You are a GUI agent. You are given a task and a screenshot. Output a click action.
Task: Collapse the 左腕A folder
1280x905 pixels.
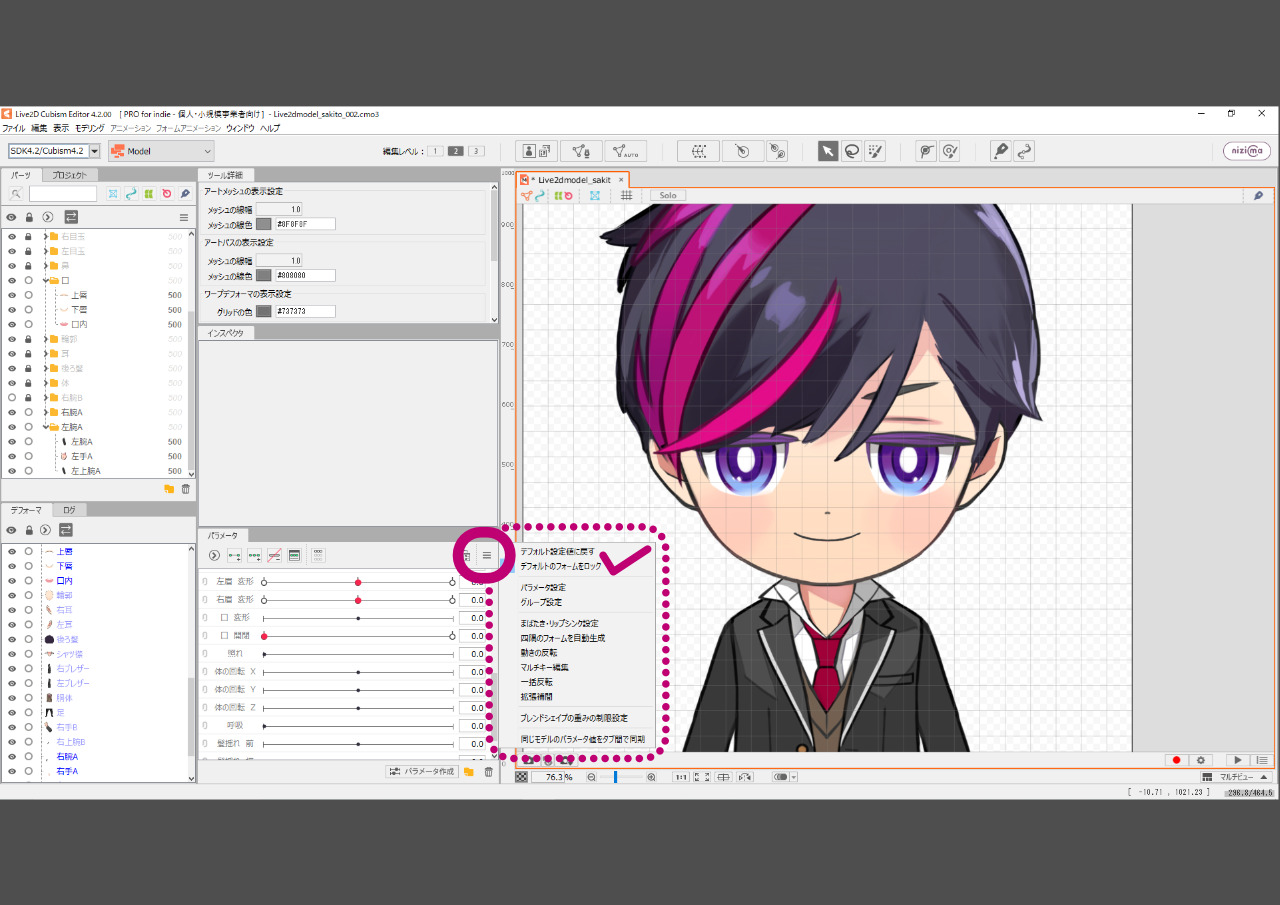[46, 427]
